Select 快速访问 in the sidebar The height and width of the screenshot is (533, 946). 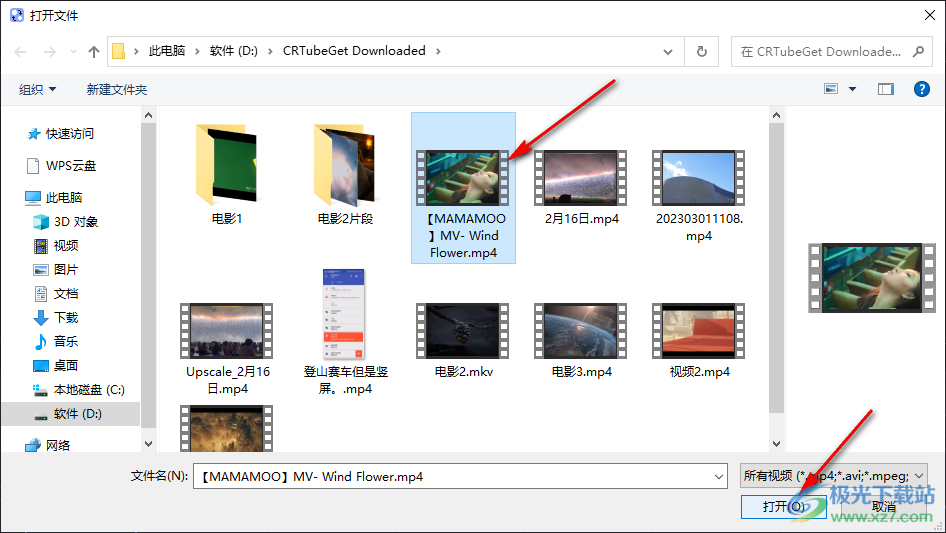click(61, 133)
